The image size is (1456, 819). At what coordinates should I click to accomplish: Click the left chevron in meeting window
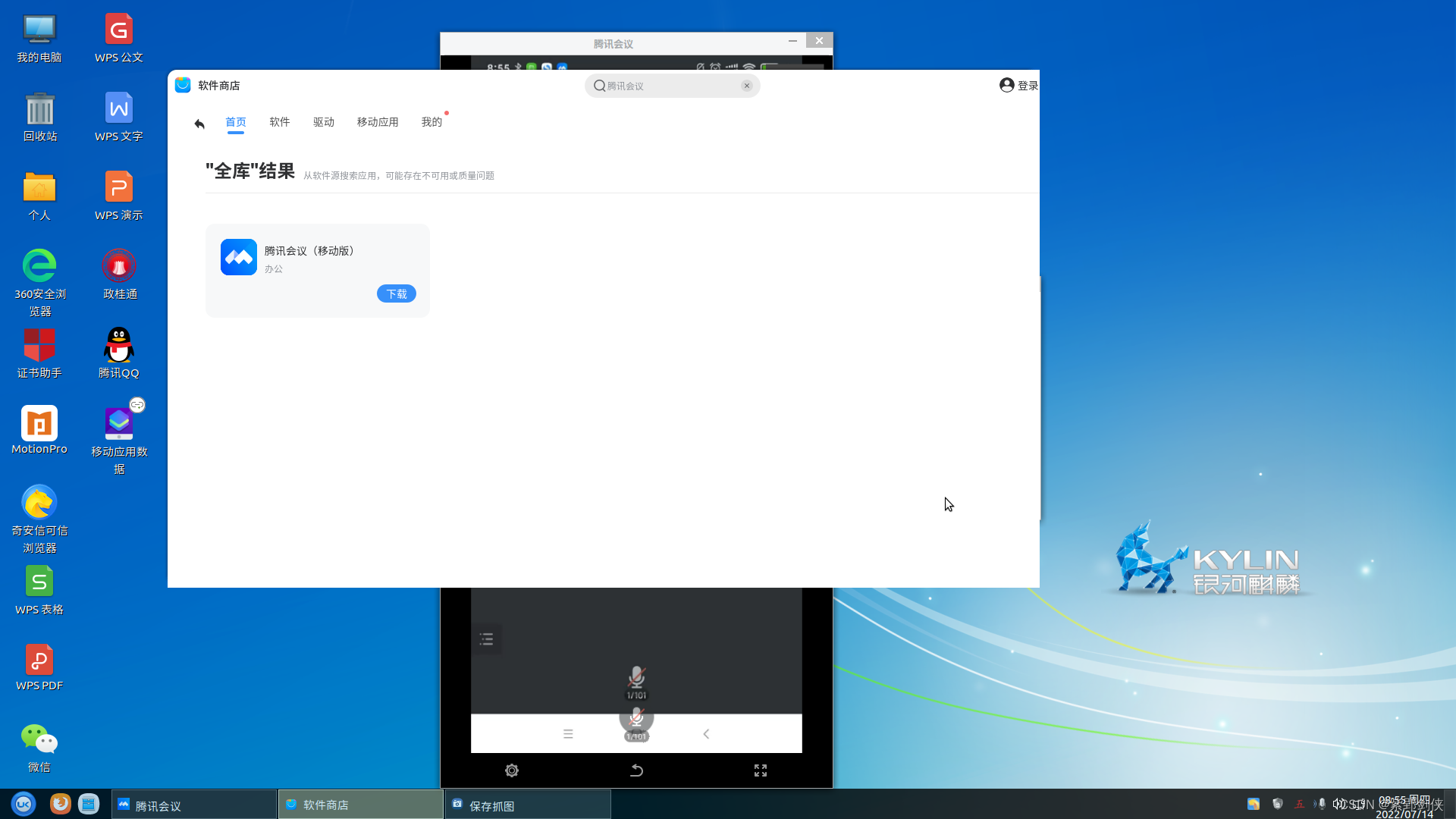706,734
